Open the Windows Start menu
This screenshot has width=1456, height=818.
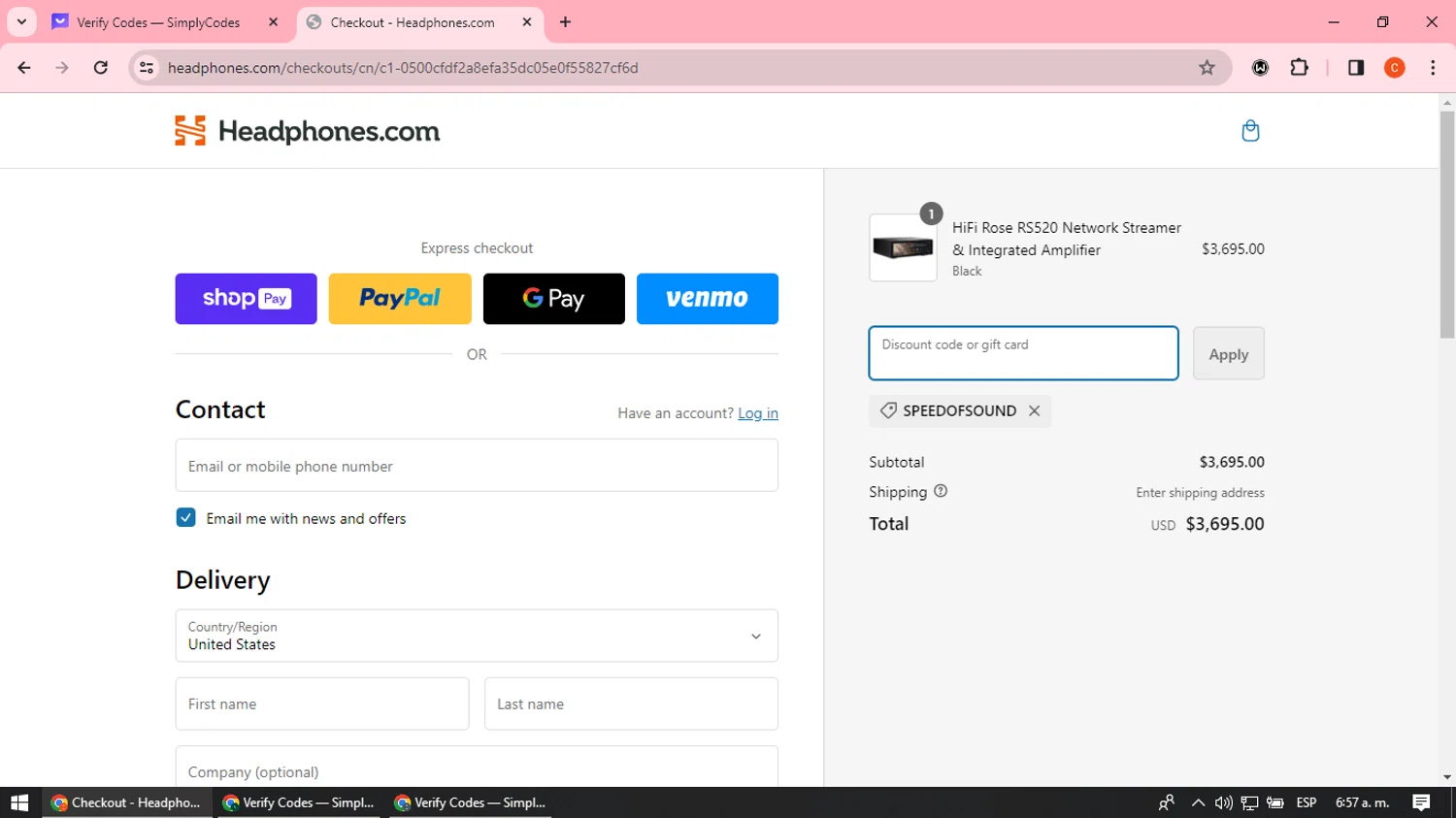coord(19,802)
